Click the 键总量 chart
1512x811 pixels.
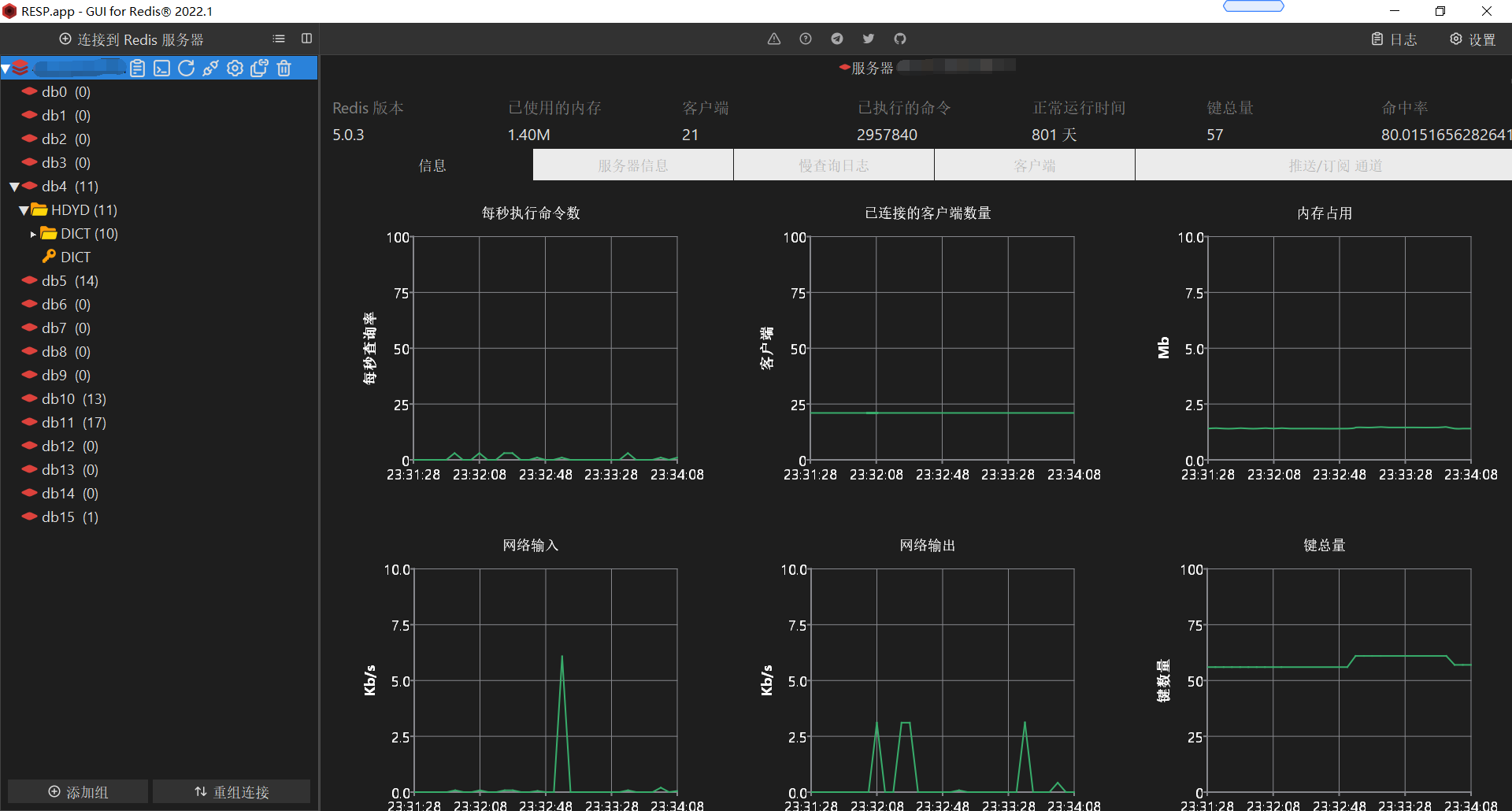click(x=1339, y=680)
